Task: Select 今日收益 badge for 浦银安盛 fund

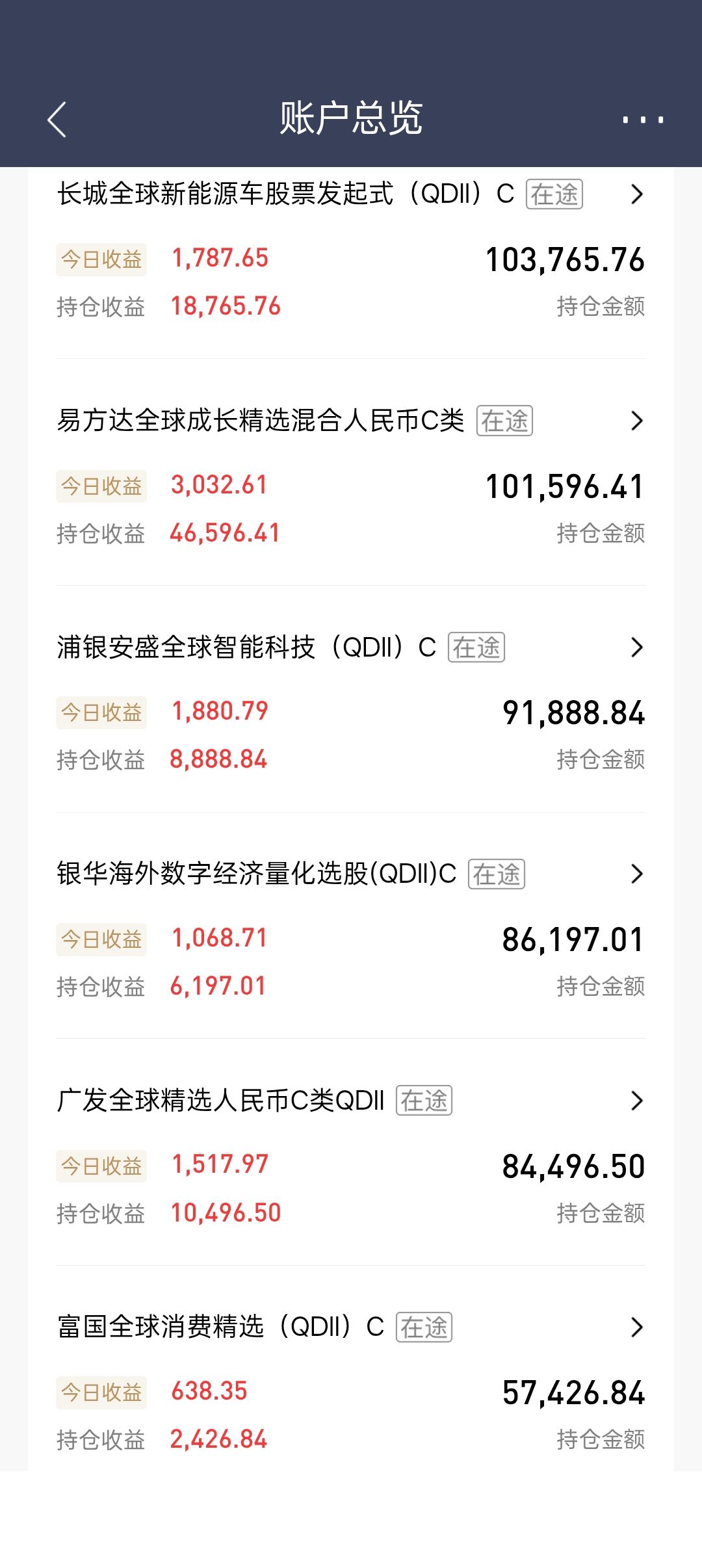Action: tap(101, 712)
